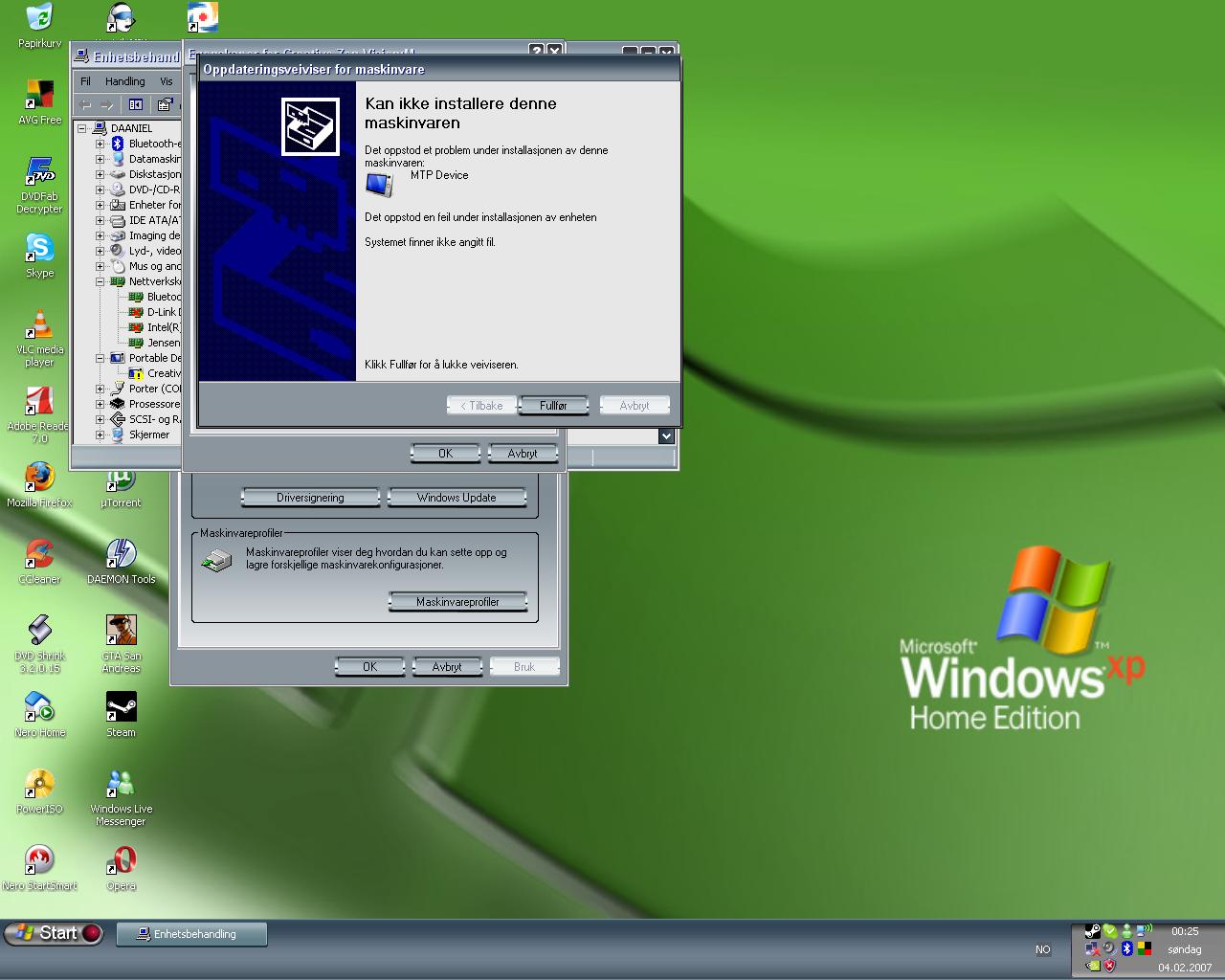Collapse the DAANIEL root node
The image size is (1225, 980).
[82, 128]
